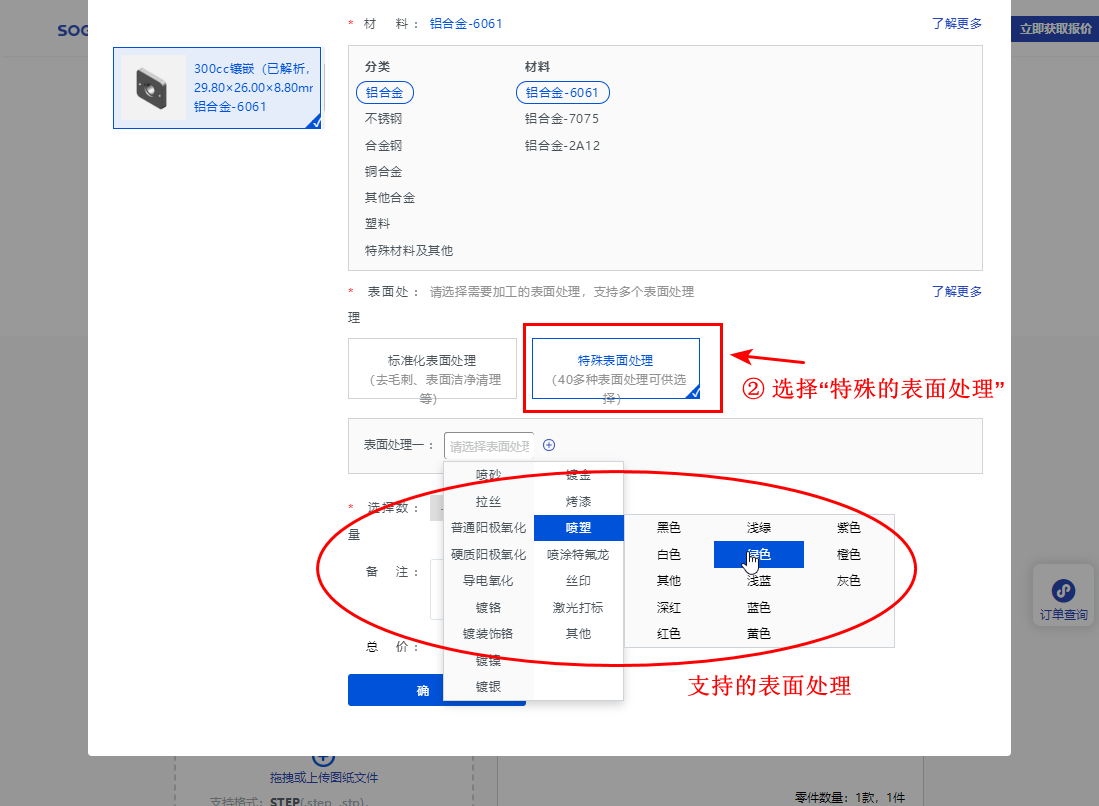Viewport: 1099px width, 806px height.
Task: Select 不锈钢 category
Action: click(x=384, y=119)
